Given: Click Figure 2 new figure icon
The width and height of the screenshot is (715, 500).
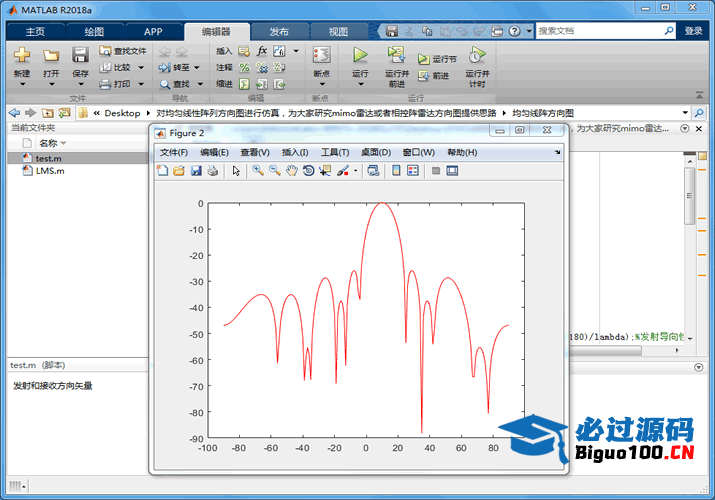Looking at the screenshot, I should 162,171.
